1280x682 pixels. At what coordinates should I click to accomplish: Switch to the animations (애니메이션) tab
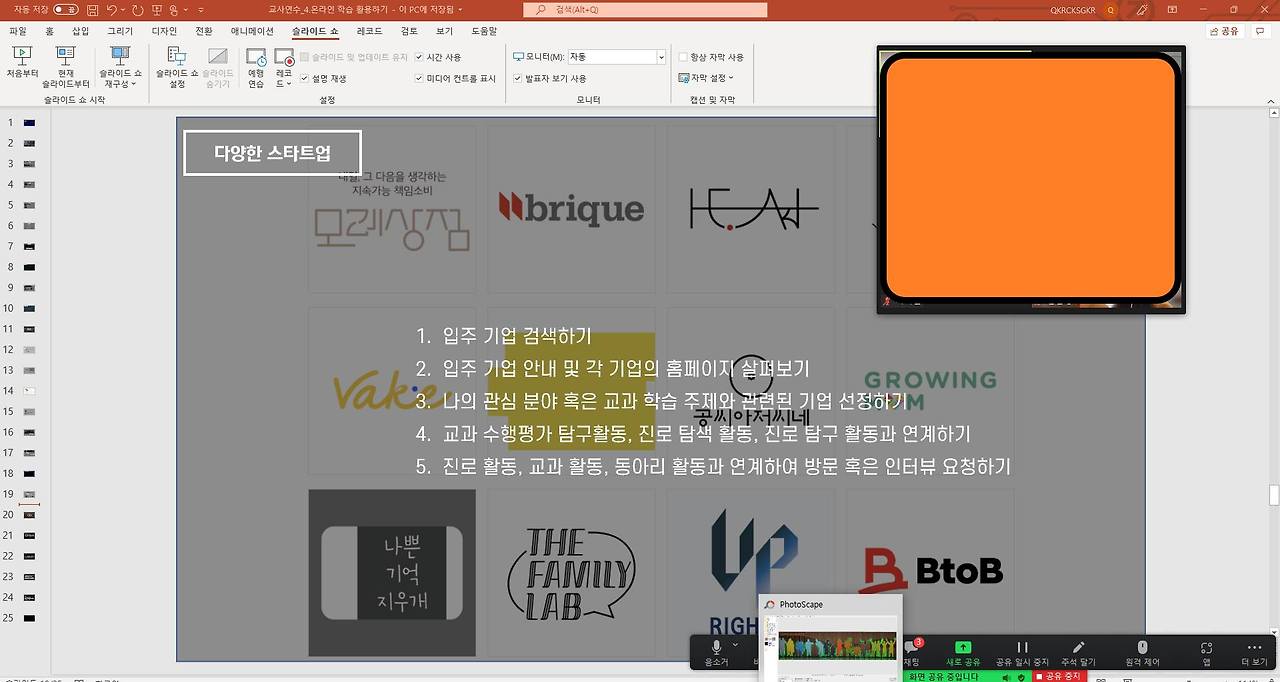(x=252, y=31)
